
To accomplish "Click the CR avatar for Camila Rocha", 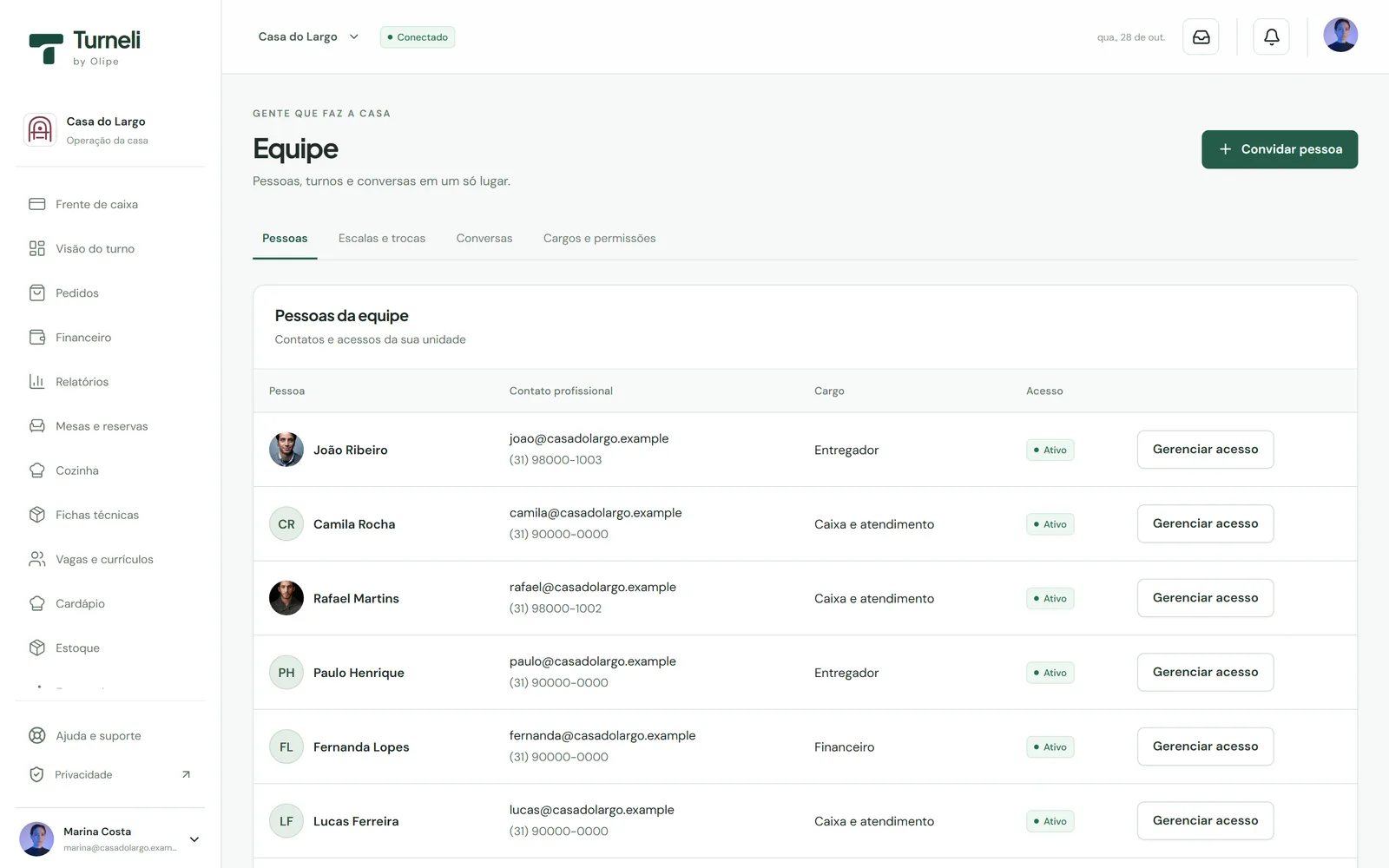I will click(286, 524).
